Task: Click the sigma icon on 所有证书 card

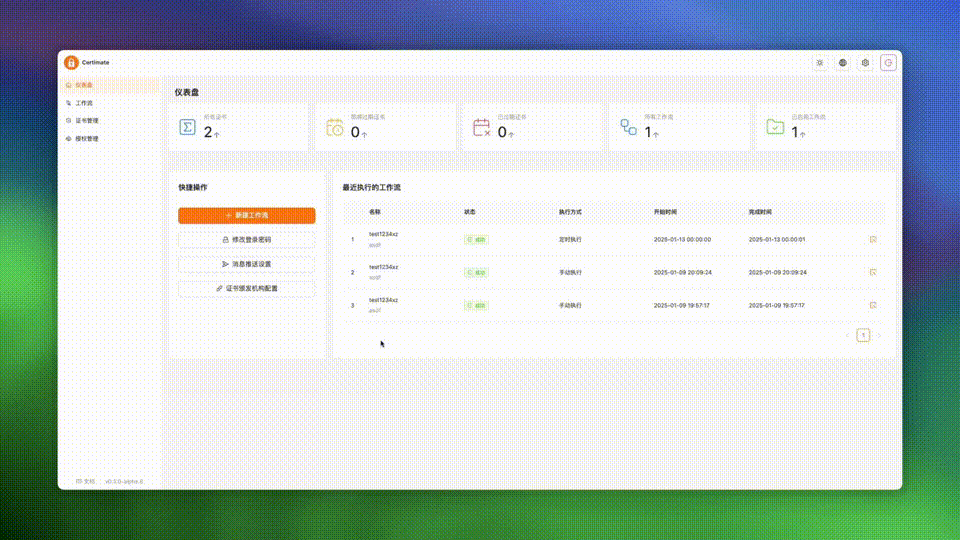Action: (x=187, y=127)
